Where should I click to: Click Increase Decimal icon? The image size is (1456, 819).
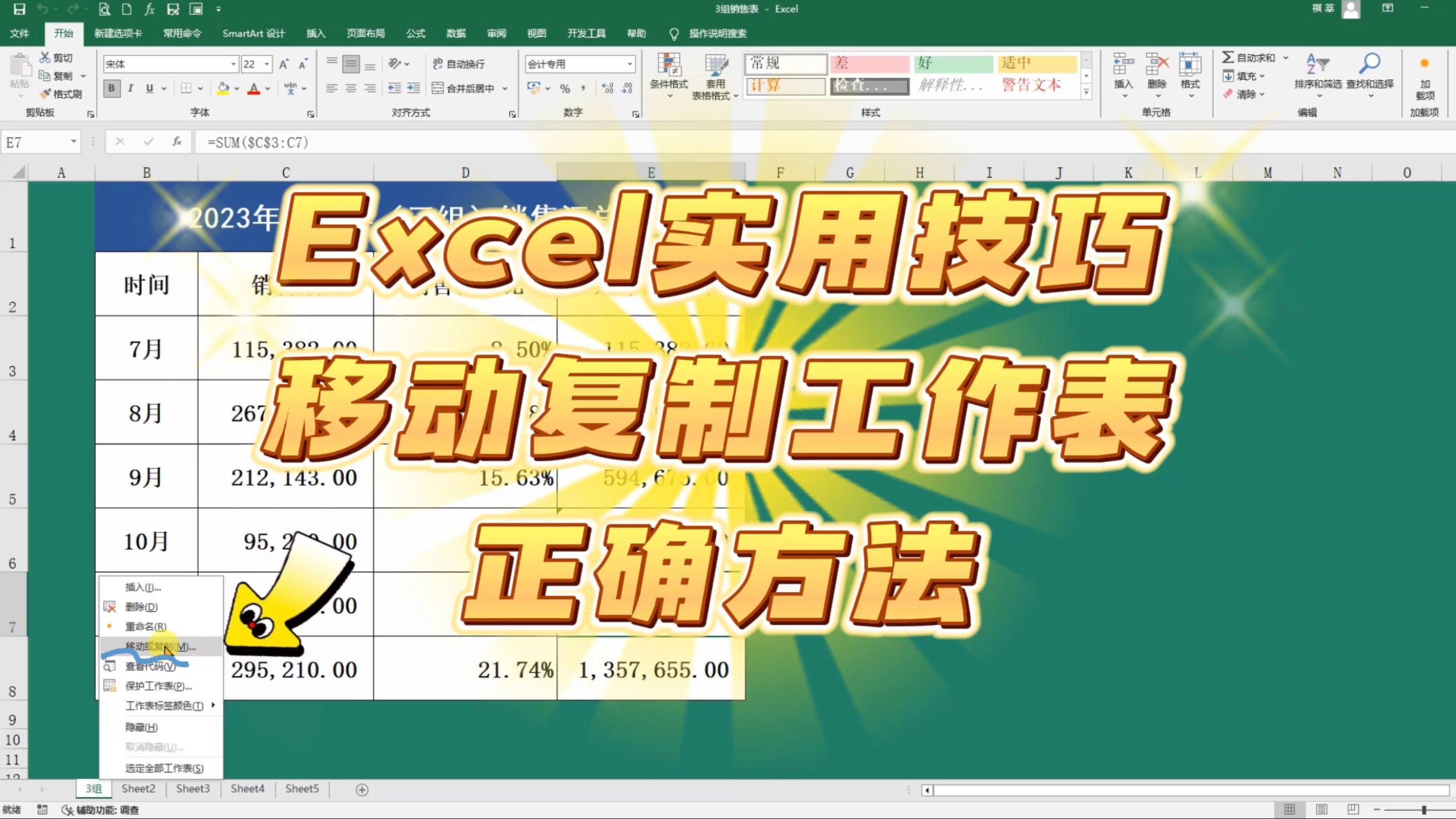[608, 88]
